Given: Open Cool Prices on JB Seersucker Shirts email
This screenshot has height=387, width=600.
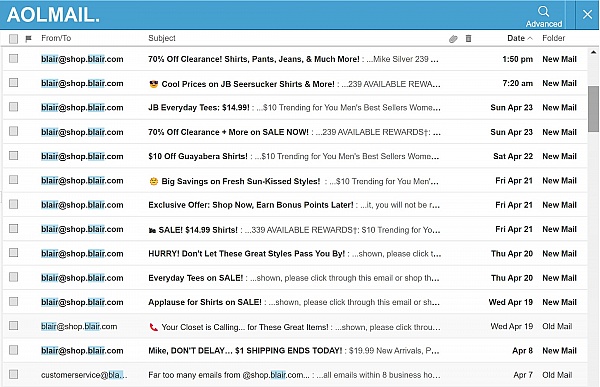Looking at the screenshot, I should (x=295, y=83).
